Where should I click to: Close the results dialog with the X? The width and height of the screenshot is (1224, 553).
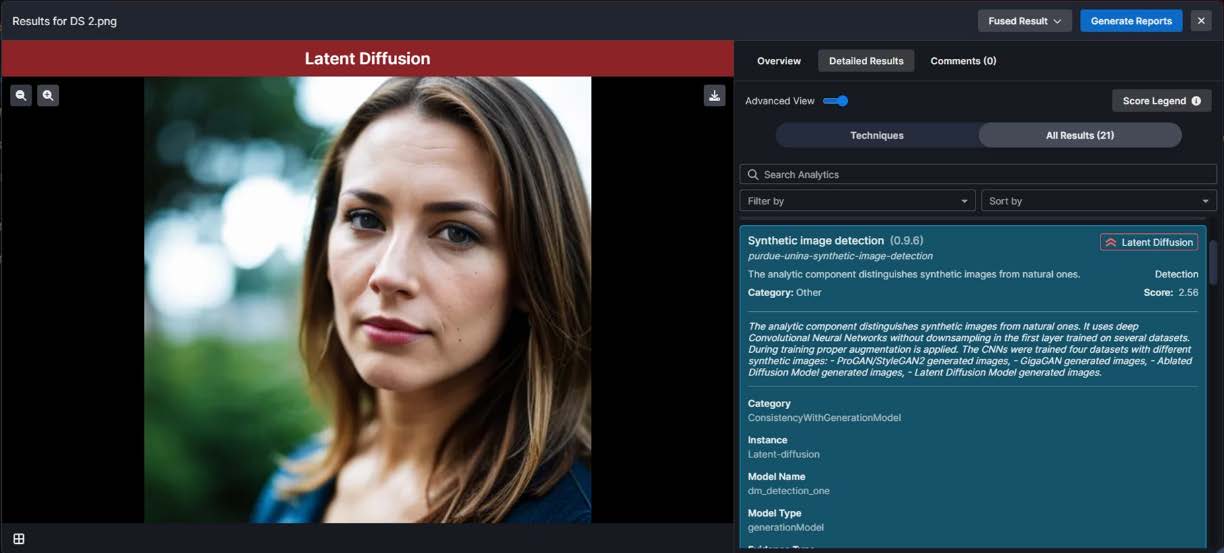[x=1201, y=21]
